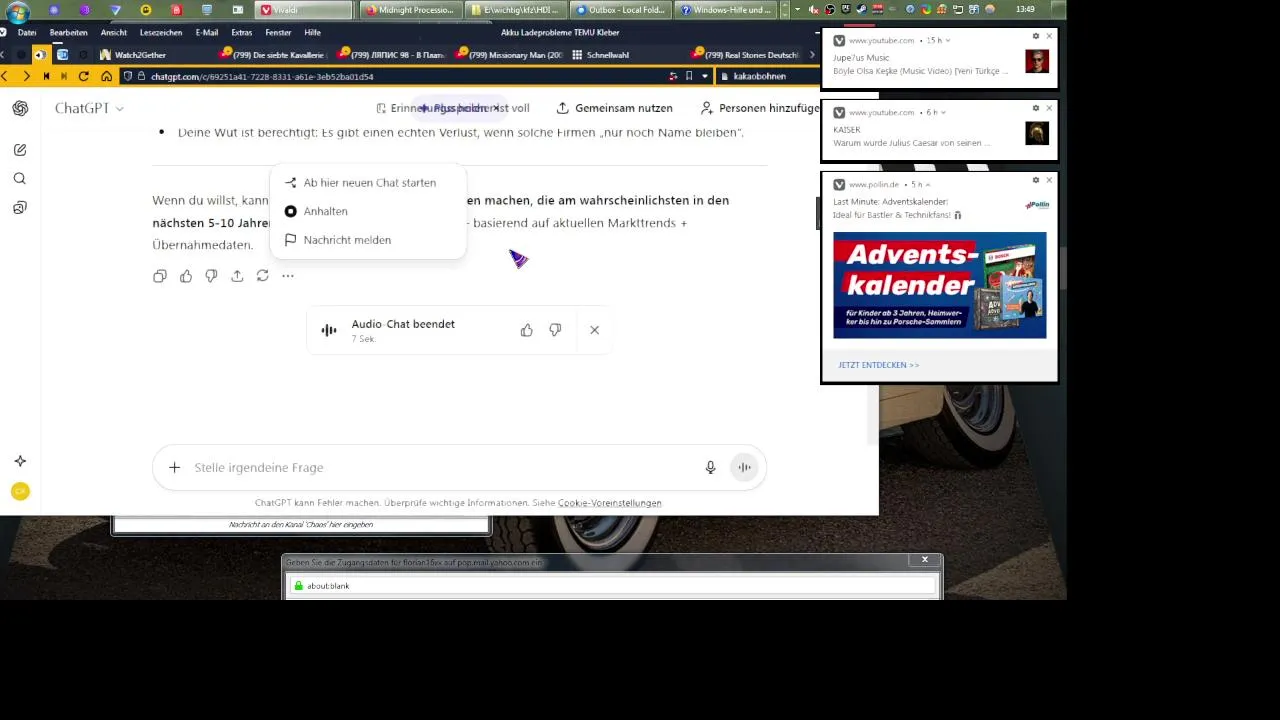The width and height of the screenshot is (1280, 720).
Task: Click muted volume icon in system tray
Action: point(815,10)
